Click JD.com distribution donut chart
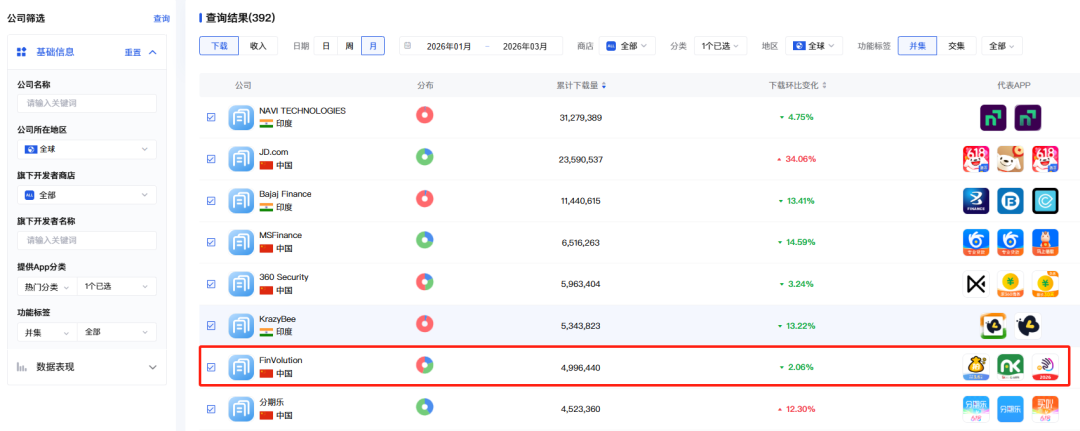The width and height of the screenshot is (1080, 431). point(425,157)
